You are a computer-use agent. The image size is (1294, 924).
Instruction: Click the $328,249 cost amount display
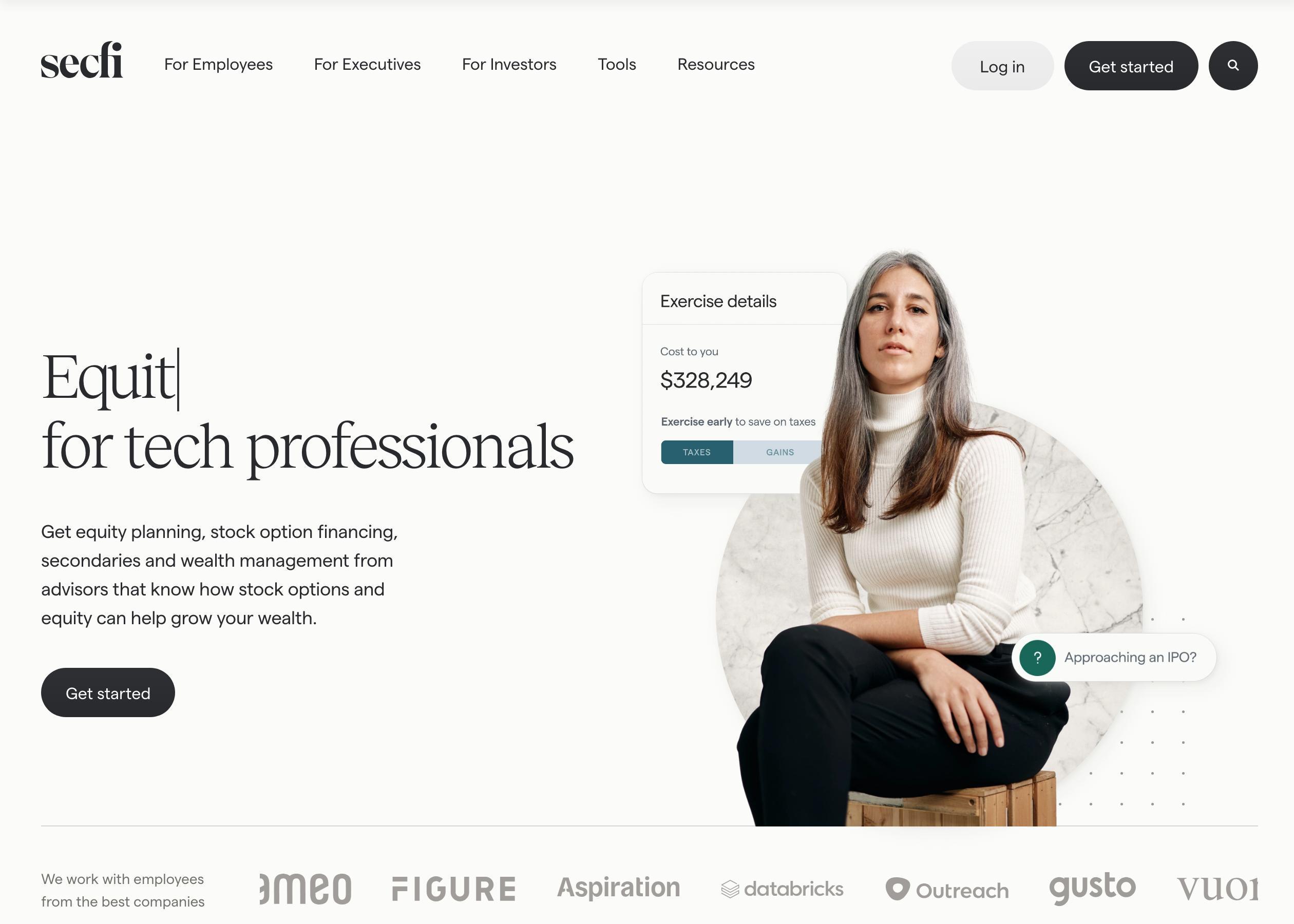click(706, 380)
